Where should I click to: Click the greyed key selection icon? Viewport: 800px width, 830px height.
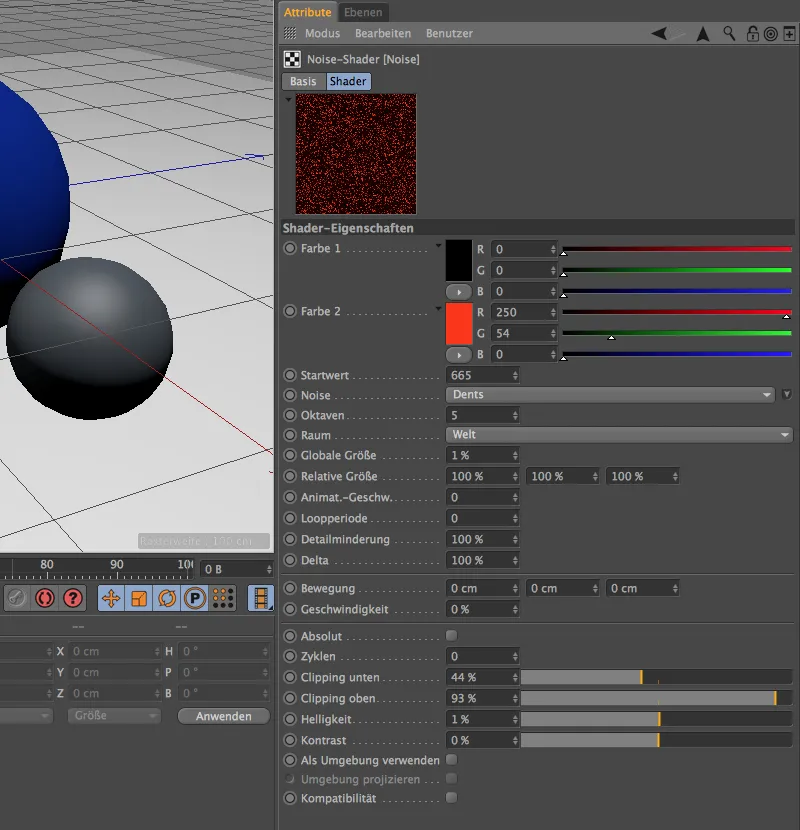coord(17,599)
